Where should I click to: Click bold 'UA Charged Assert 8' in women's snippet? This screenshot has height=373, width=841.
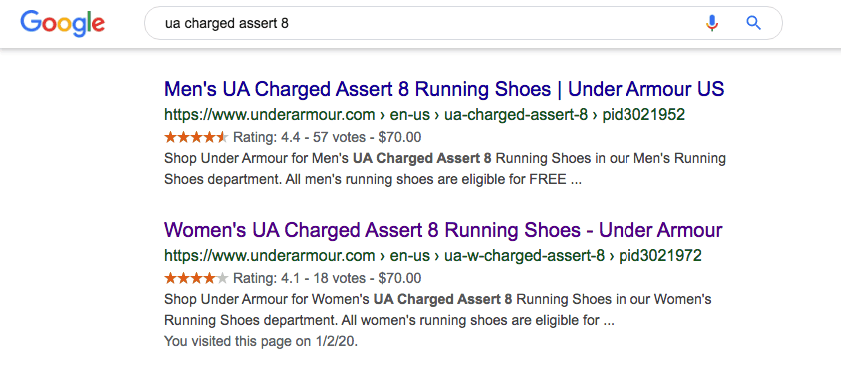(442, 299)
